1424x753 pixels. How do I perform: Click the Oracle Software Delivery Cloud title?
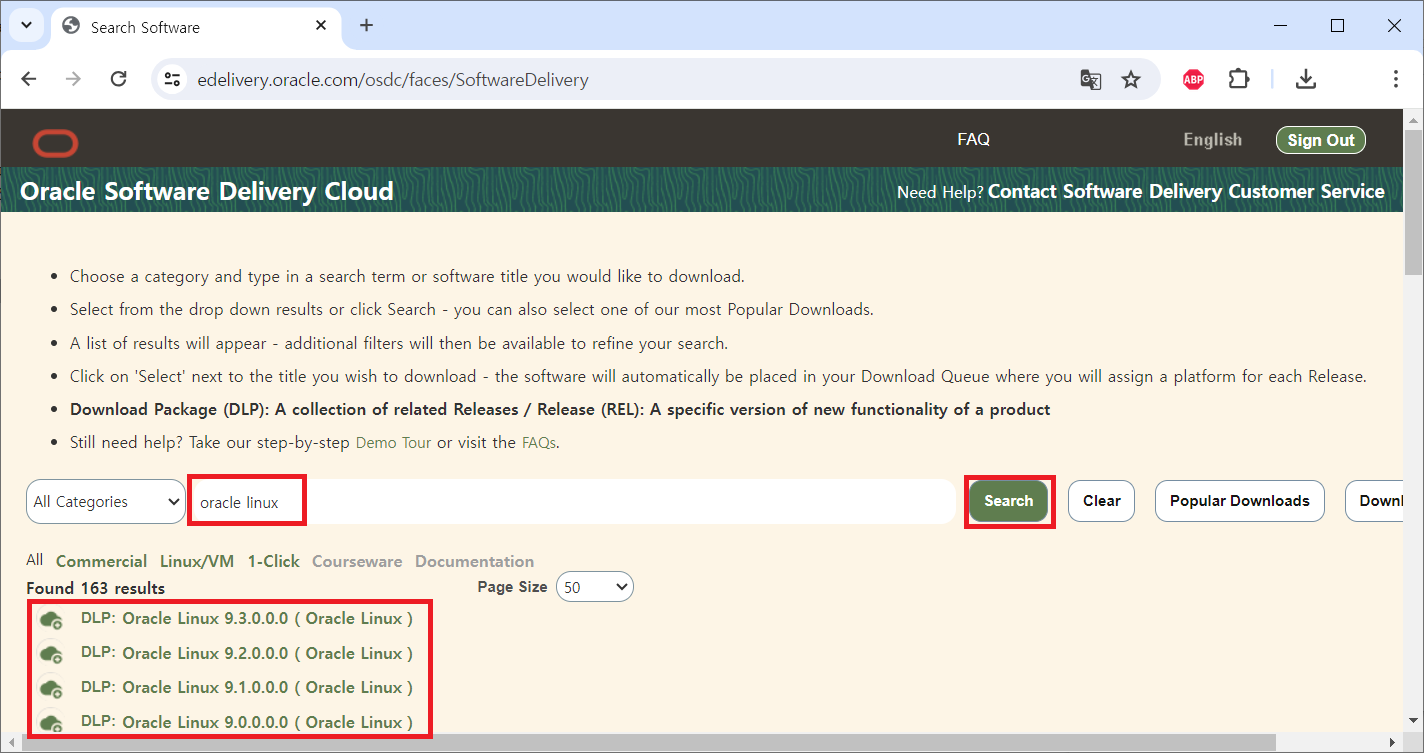click(x=207, y=191)
